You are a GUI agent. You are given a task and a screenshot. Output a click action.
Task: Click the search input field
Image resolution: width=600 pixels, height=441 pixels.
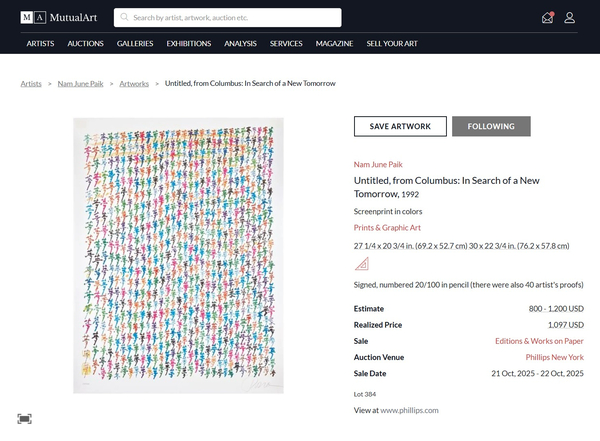[233, 18]
